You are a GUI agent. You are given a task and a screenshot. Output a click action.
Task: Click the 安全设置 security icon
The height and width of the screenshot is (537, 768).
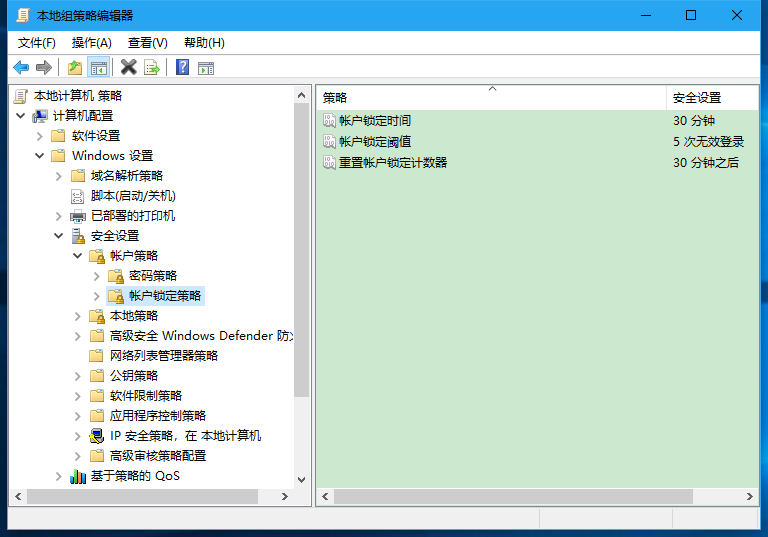(78, 236)
